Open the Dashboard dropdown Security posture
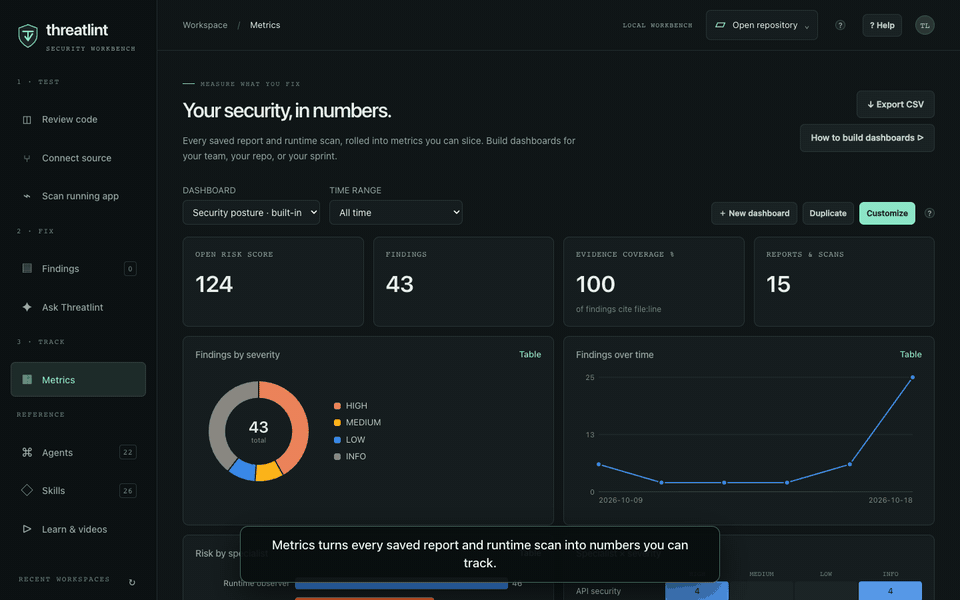 coord(251,212)
